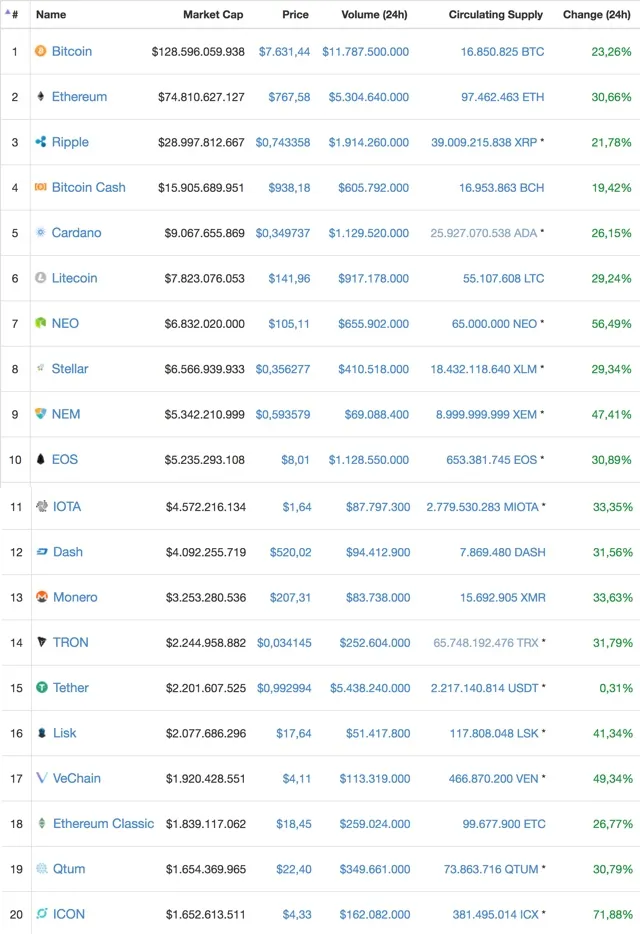Click Dash price $520,02

click(x=290, y=552)
